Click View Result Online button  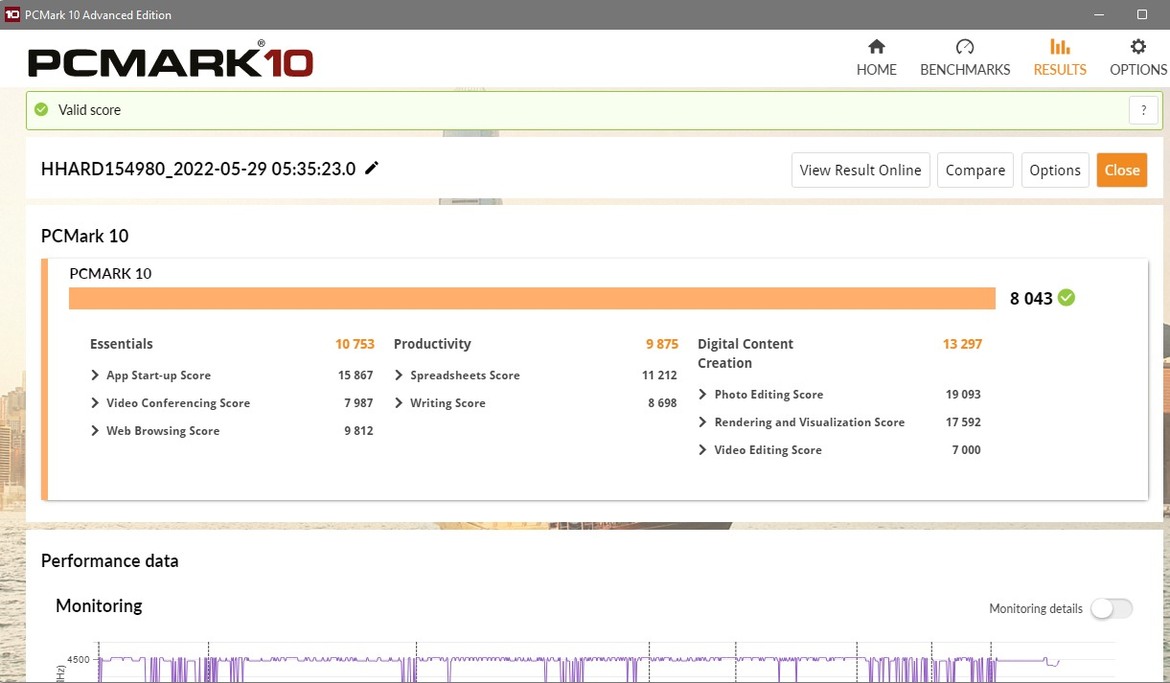(x=860, y=170)
